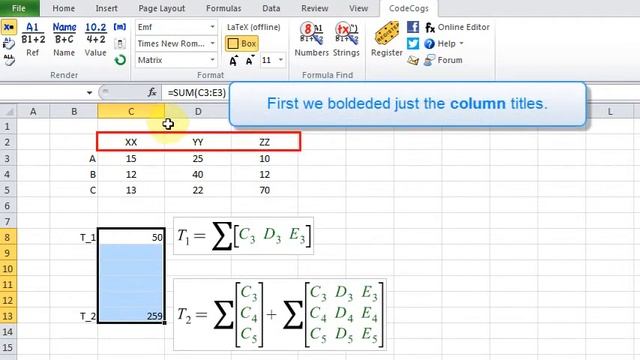Open the File tab
Viewport: 640px width, 360px height.
[x=19, y=8]
